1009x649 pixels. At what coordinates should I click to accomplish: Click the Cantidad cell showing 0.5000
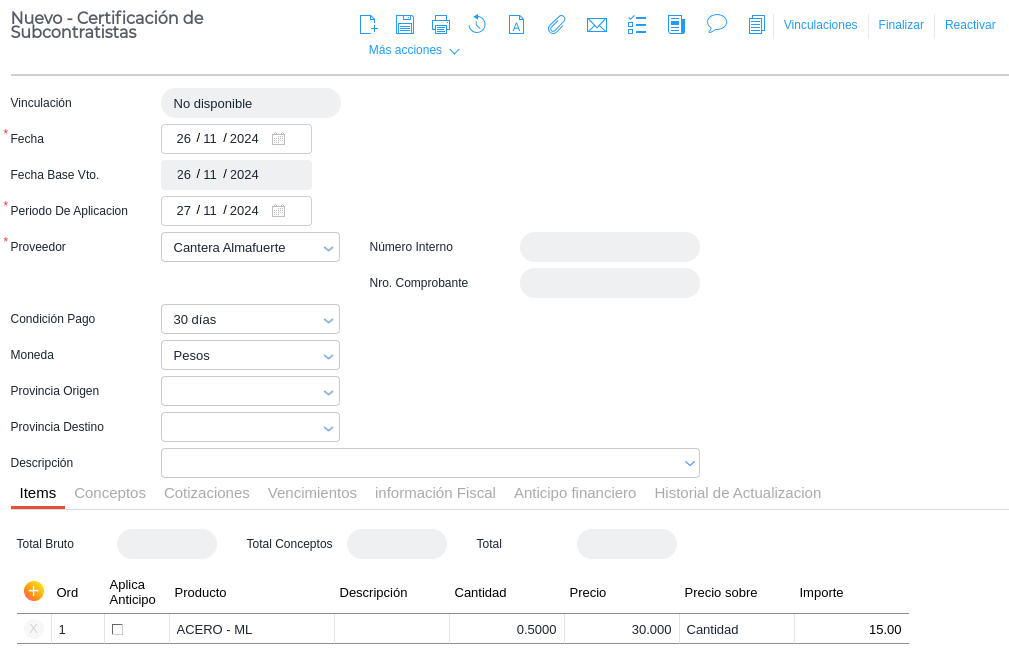(507, 629)
